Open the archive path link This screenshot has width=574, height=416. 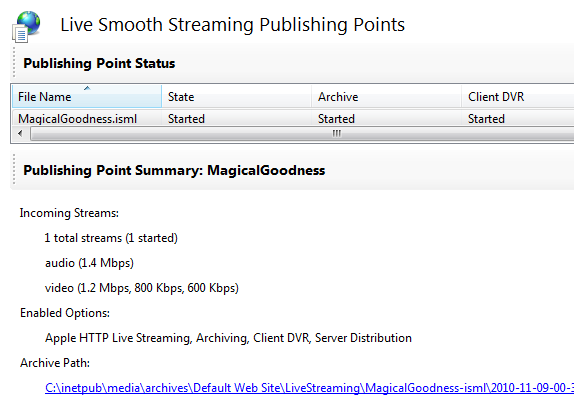(x=309, y=388)
